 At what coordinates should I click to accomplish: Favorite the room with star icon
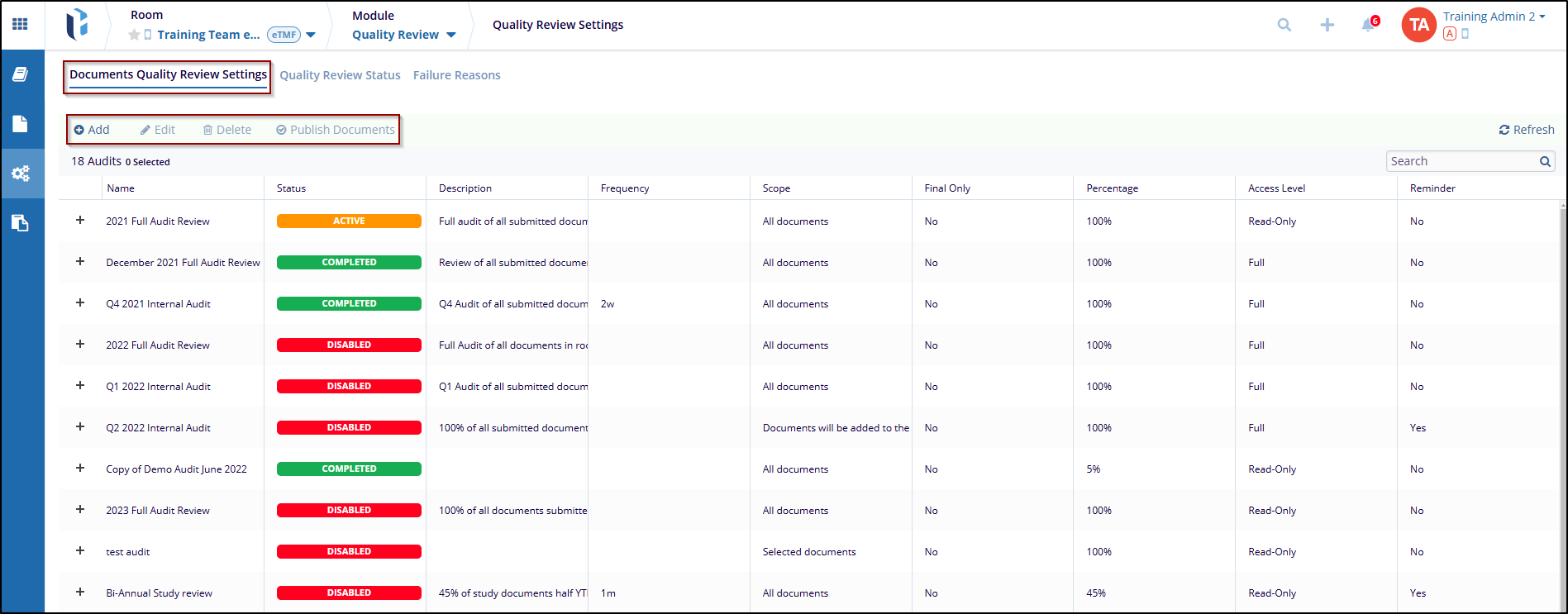point(134,35)
